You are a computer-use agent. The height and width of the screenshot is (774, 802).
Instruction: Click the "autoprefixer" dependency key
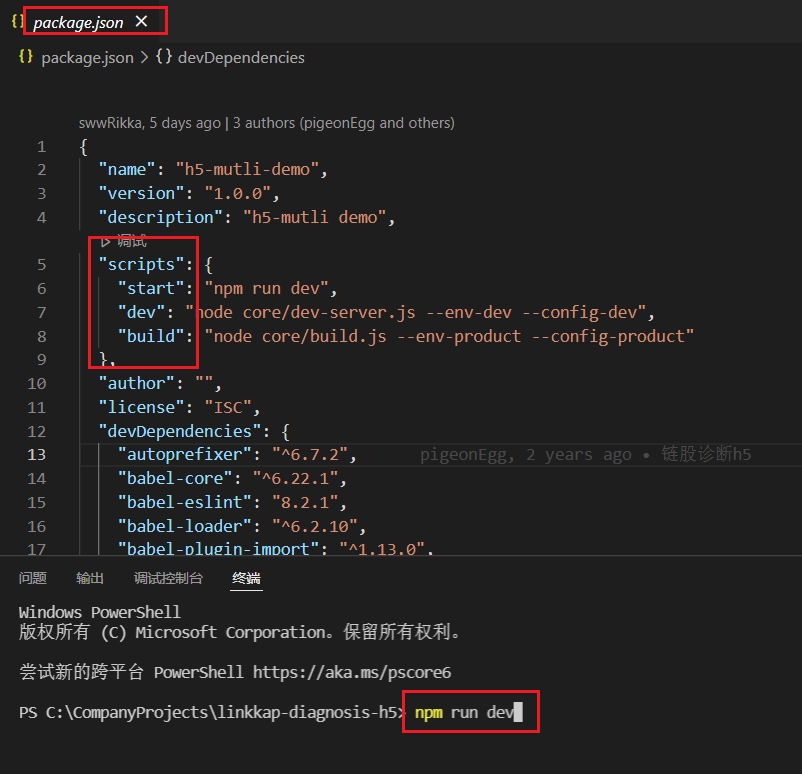(x=185, y=455)
